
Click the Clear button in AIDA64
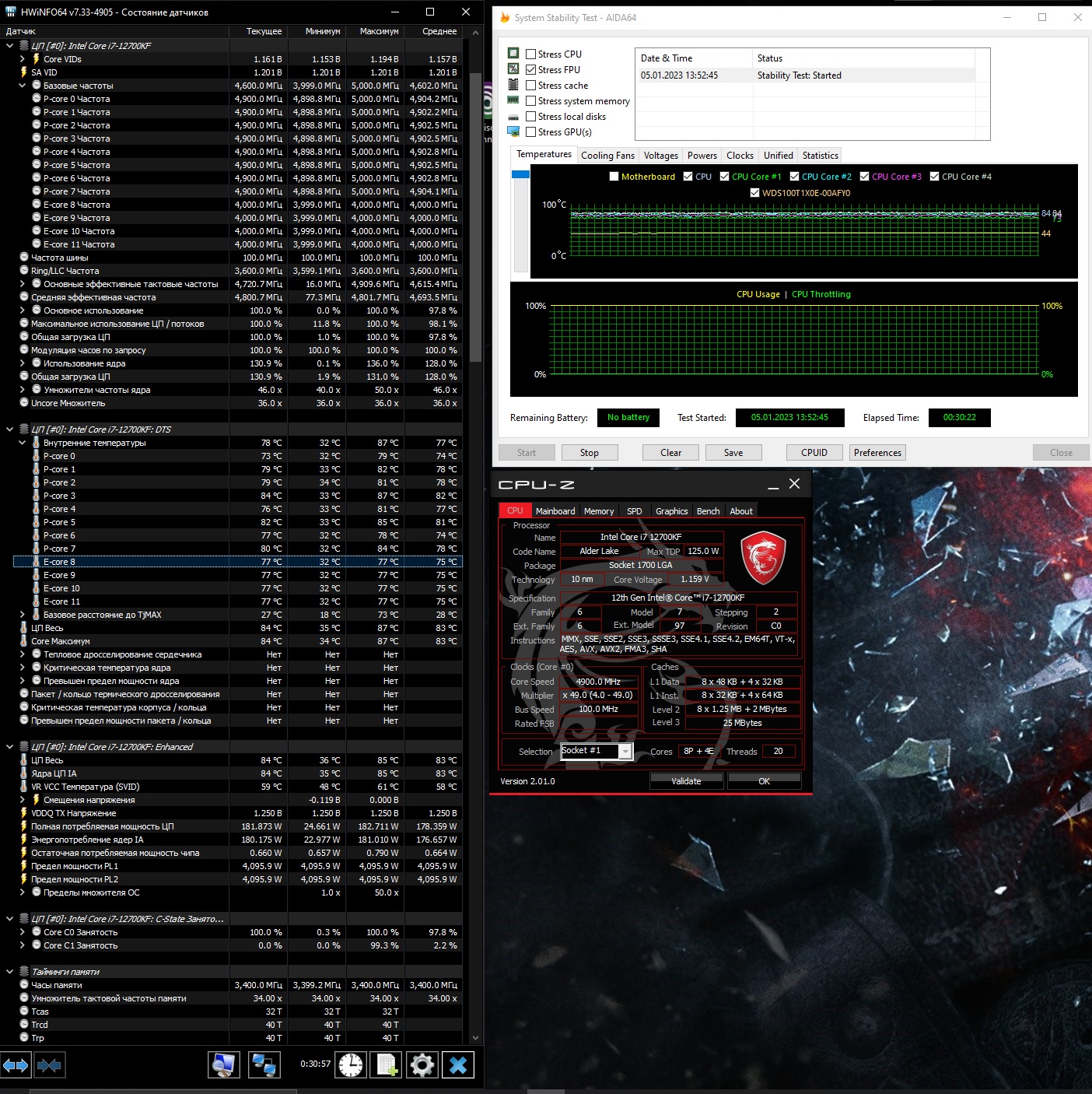670,453
